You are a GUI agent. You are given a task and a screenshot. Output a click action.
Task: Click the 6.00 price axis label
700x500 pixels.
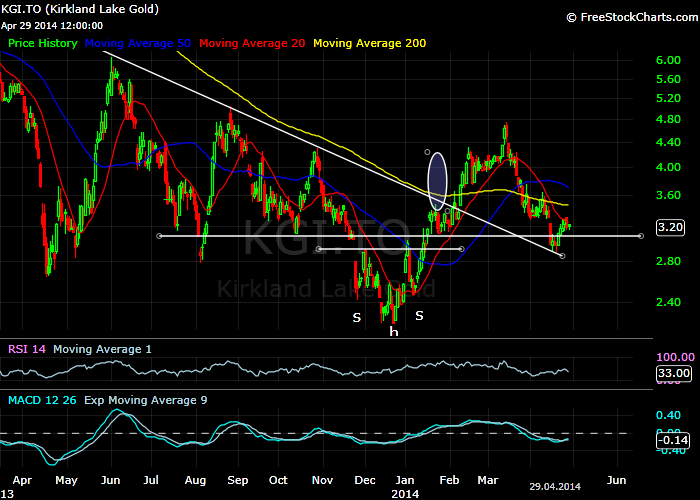pyautogui.click(x=668, y=60)
